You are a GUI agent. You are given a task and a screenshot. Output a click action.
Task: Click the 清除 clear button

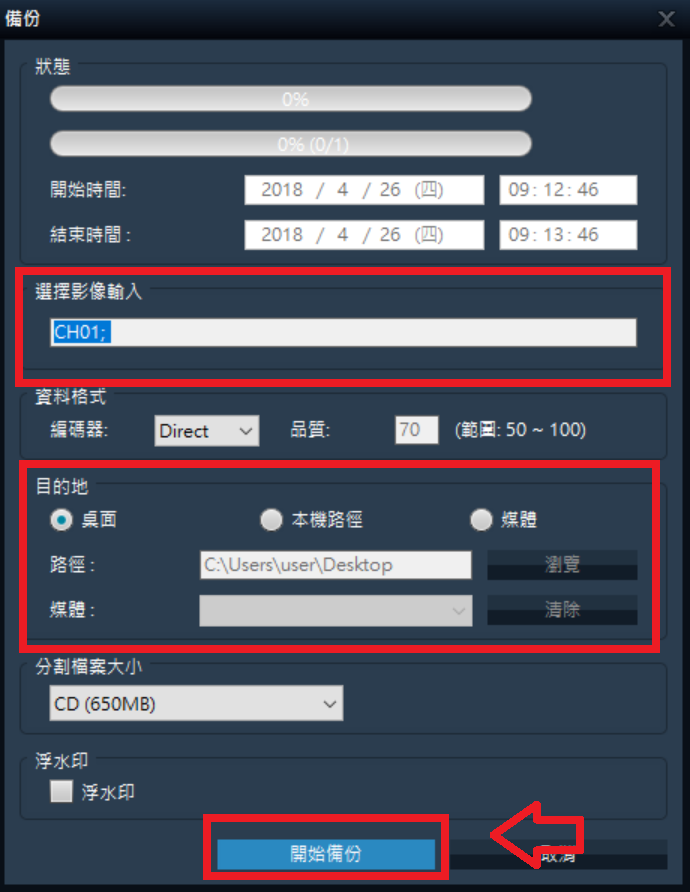click(x=562, y=610)
